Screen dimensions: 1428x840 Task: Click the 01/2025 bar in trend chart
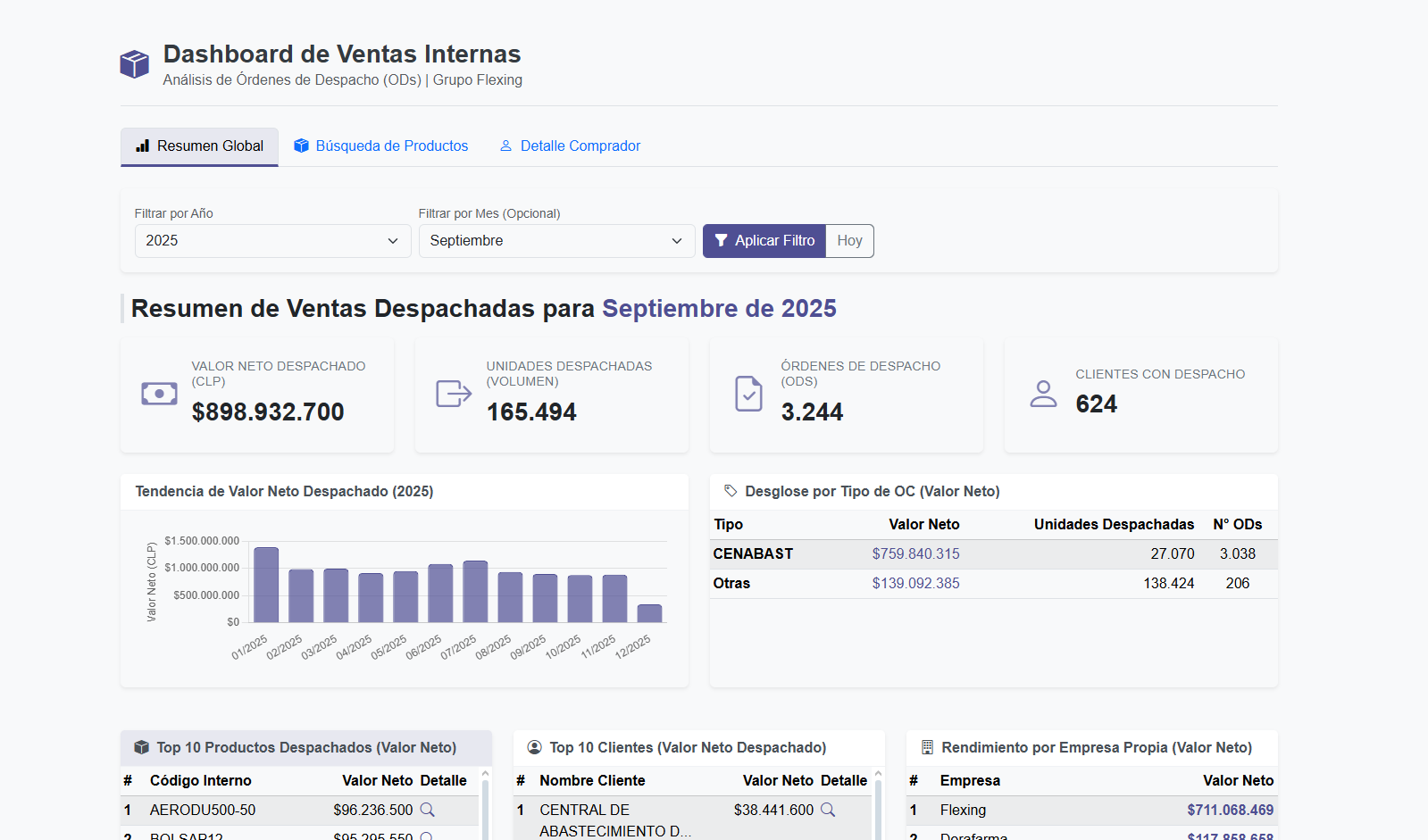(x=266, y=585)
